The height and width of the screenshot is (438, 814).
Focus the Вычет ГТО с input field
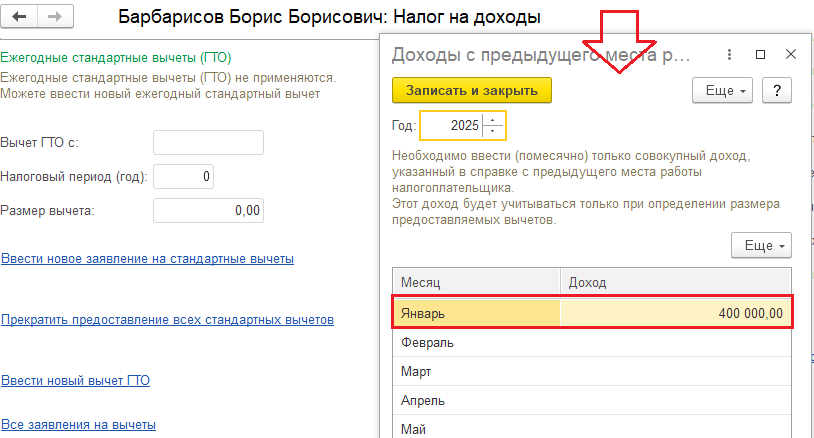point(208,143)
